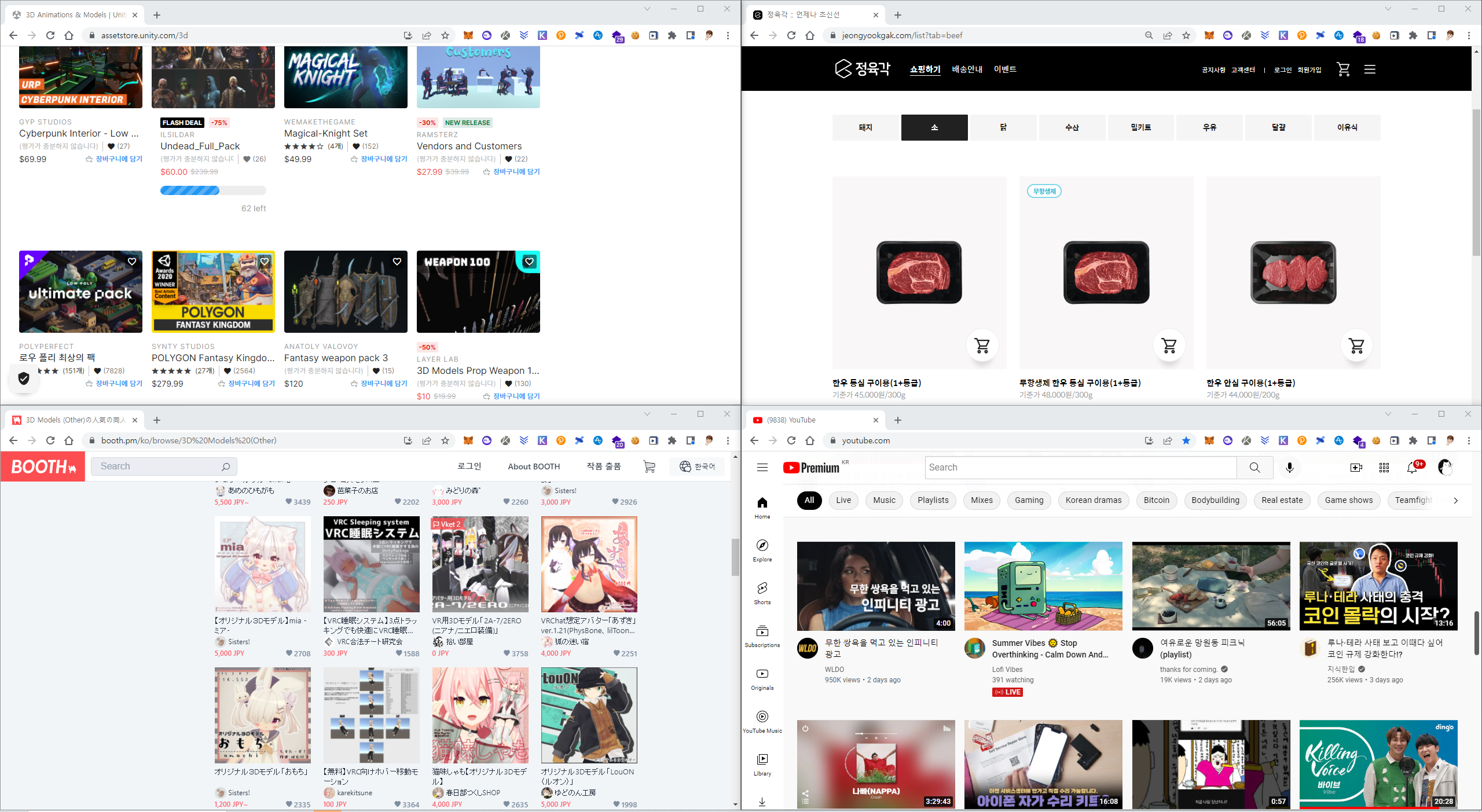
Task: Select the 돼지 category tab
Action: pos(865,127)
